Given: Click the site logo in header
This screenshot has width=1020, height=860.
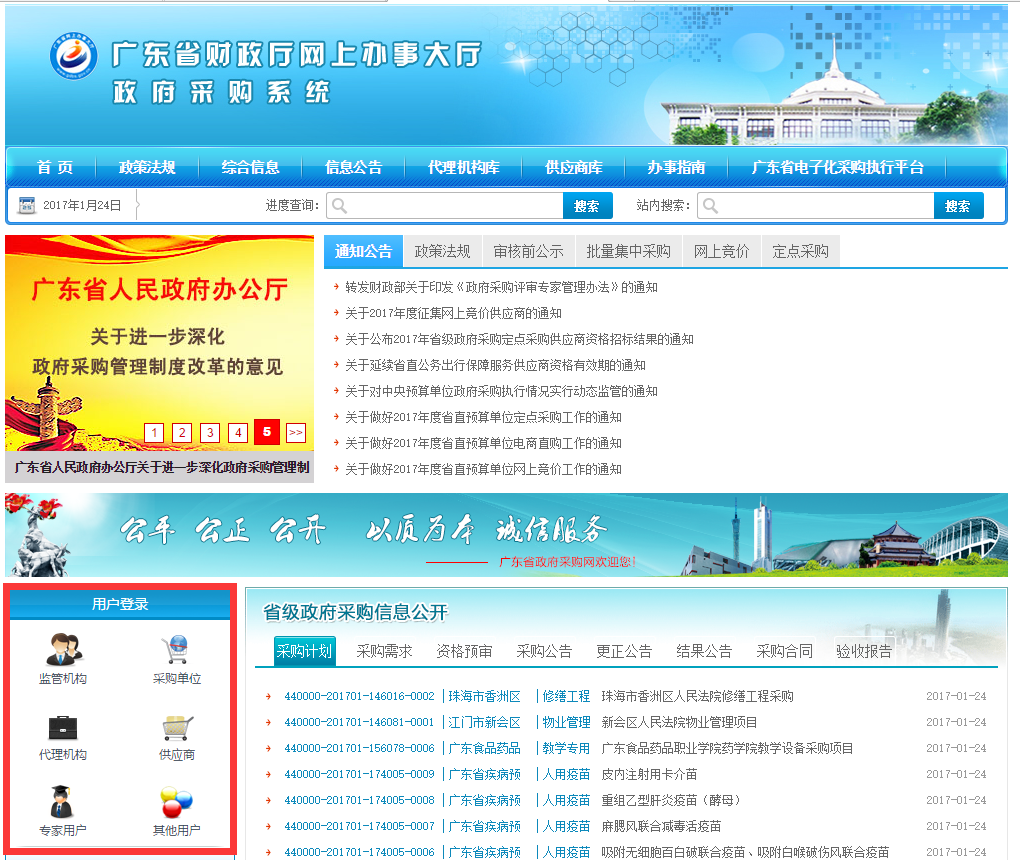Looking at the screenshot, I should tap(76, 57).
